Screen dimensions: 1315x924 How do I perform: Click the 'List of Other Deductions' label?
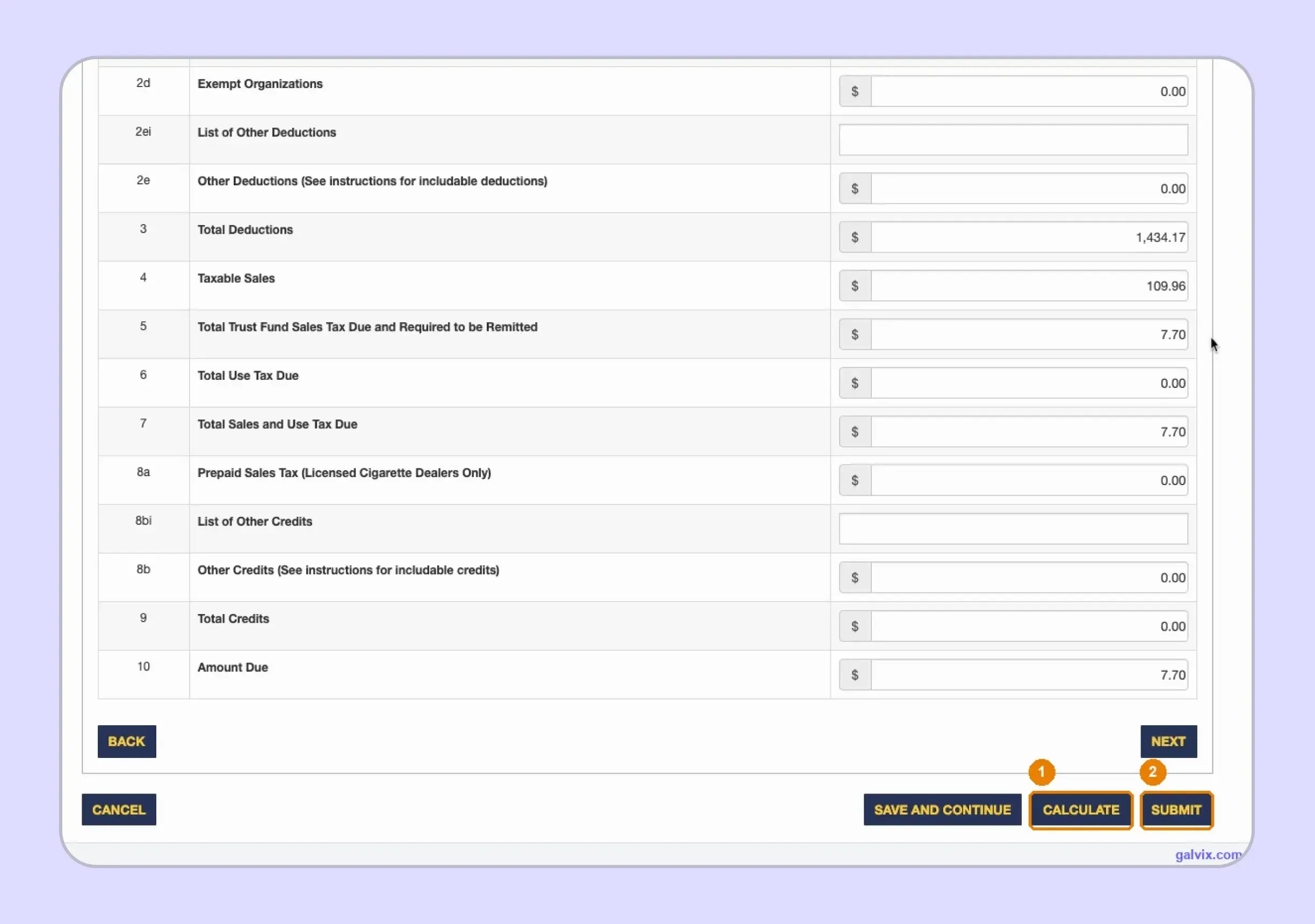coord(267,132)
